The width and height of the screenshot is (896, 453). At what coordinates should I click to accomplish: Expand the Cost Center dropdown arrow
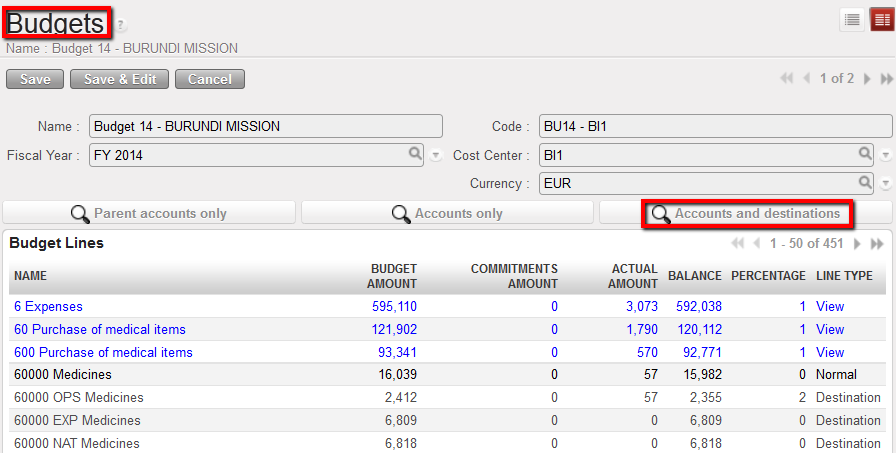point(886,155)
